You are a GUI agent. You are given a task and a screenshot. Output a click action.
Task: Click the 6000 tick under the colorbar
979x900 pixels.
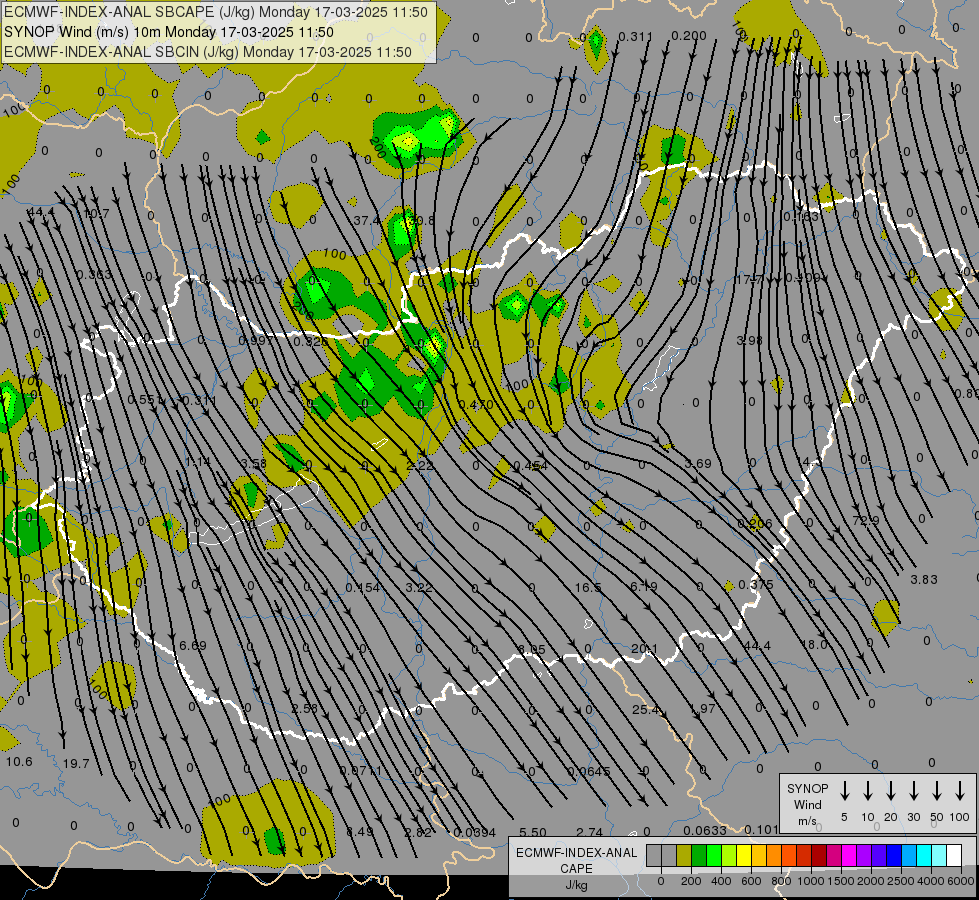tap(960, 881)
